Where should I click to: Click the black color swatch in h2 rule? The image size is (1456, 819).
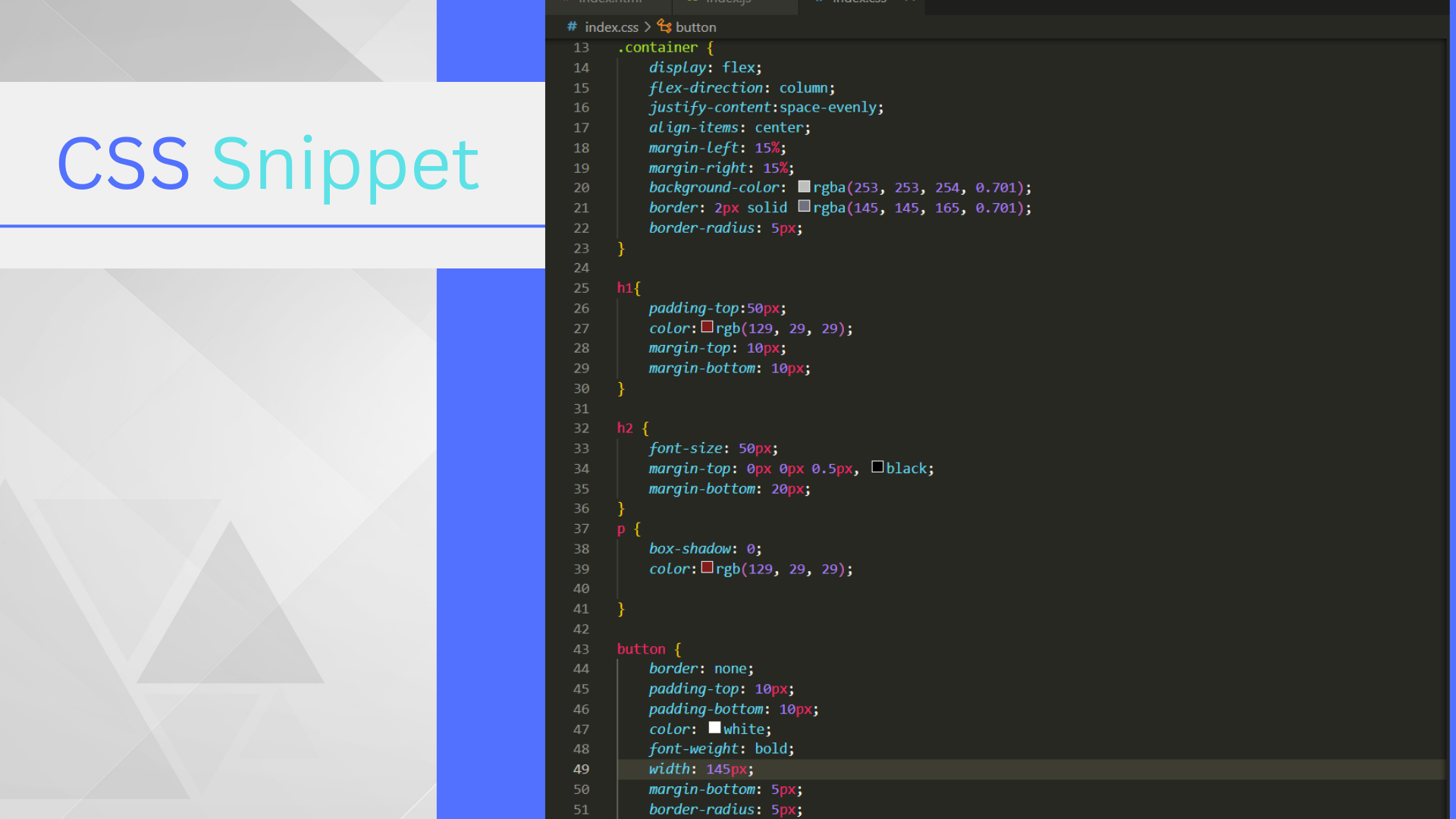[877, 467]
